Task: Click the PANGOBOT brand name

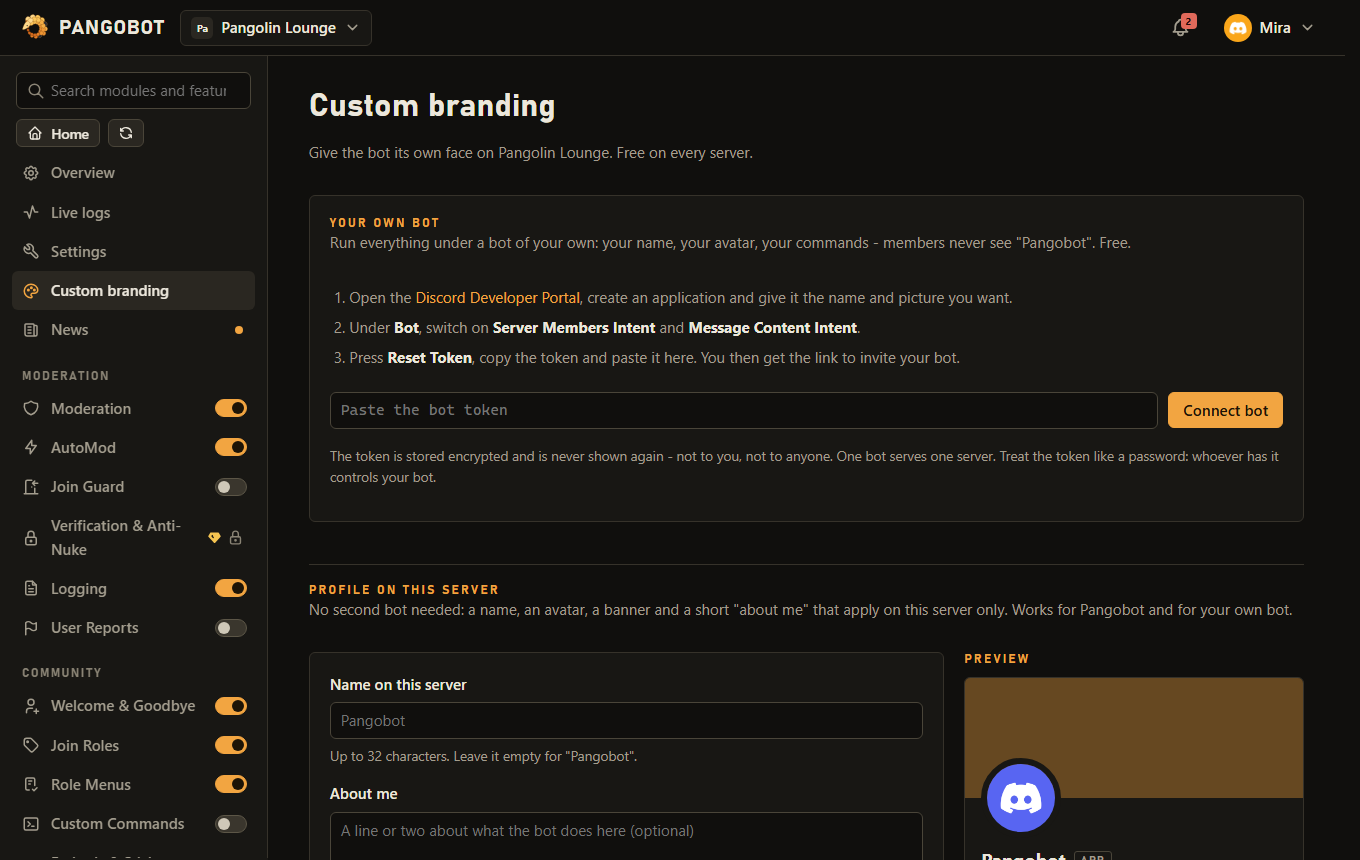Action: tap(111, 28)
